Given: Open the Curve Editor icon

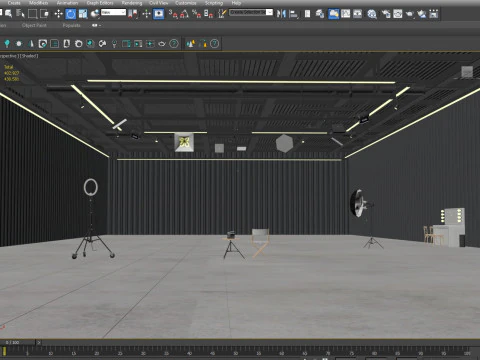Looking at the screenshot, I should pos(346,14).
